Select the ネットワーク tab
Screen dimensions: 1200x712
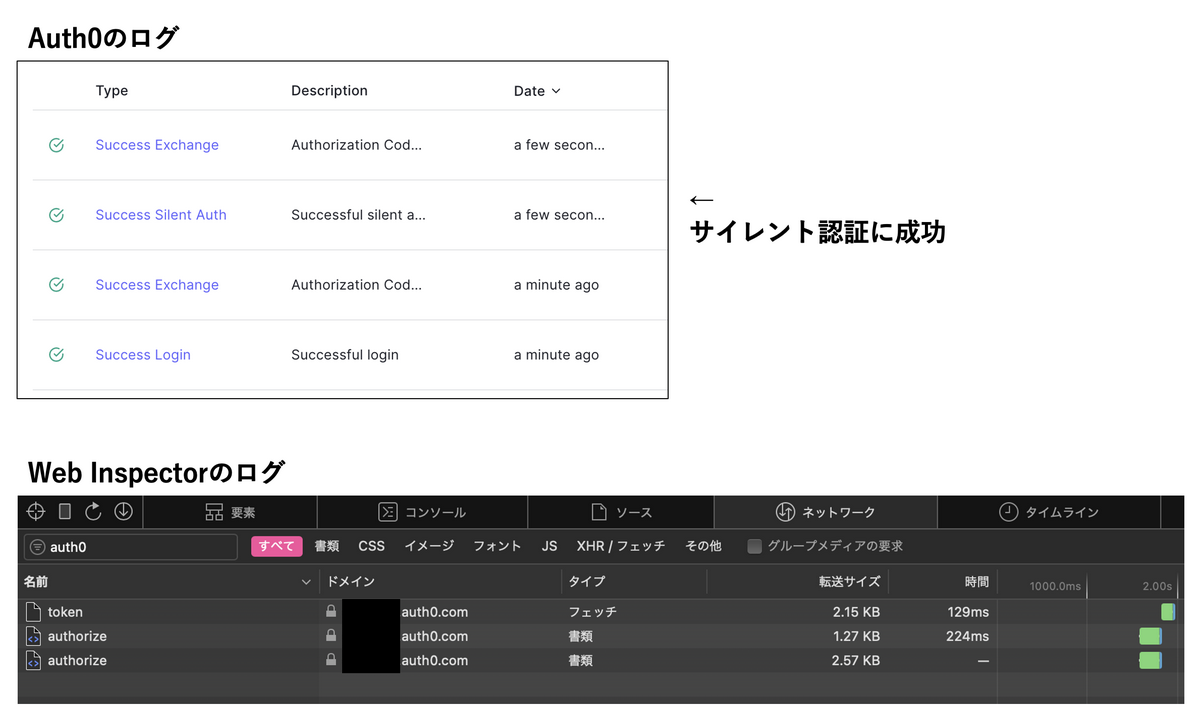[x=825, y=512]
